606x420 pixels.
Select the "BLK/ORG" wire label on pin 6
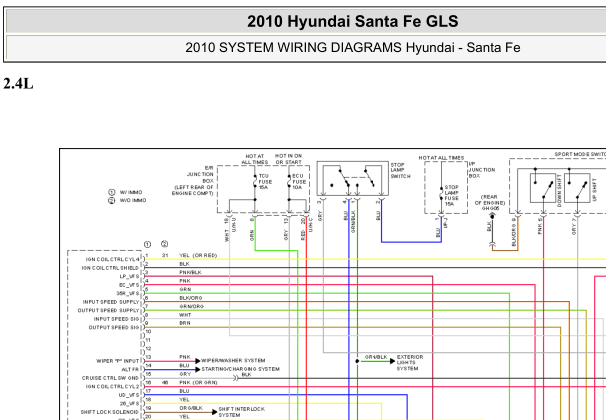[191, 298]
